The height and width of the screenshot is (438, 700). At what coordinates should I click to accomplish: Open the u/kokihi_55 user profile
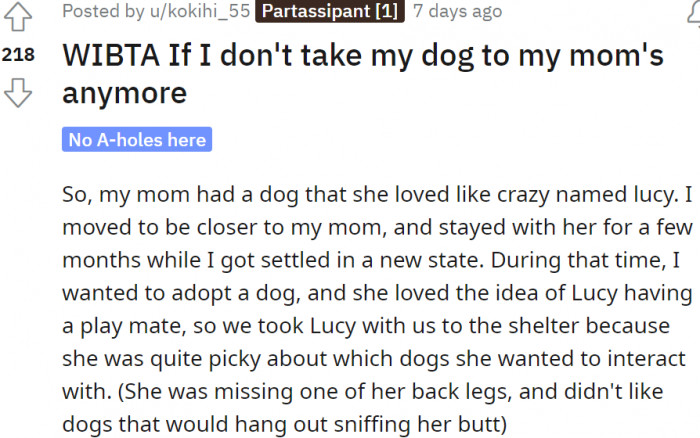200,11
